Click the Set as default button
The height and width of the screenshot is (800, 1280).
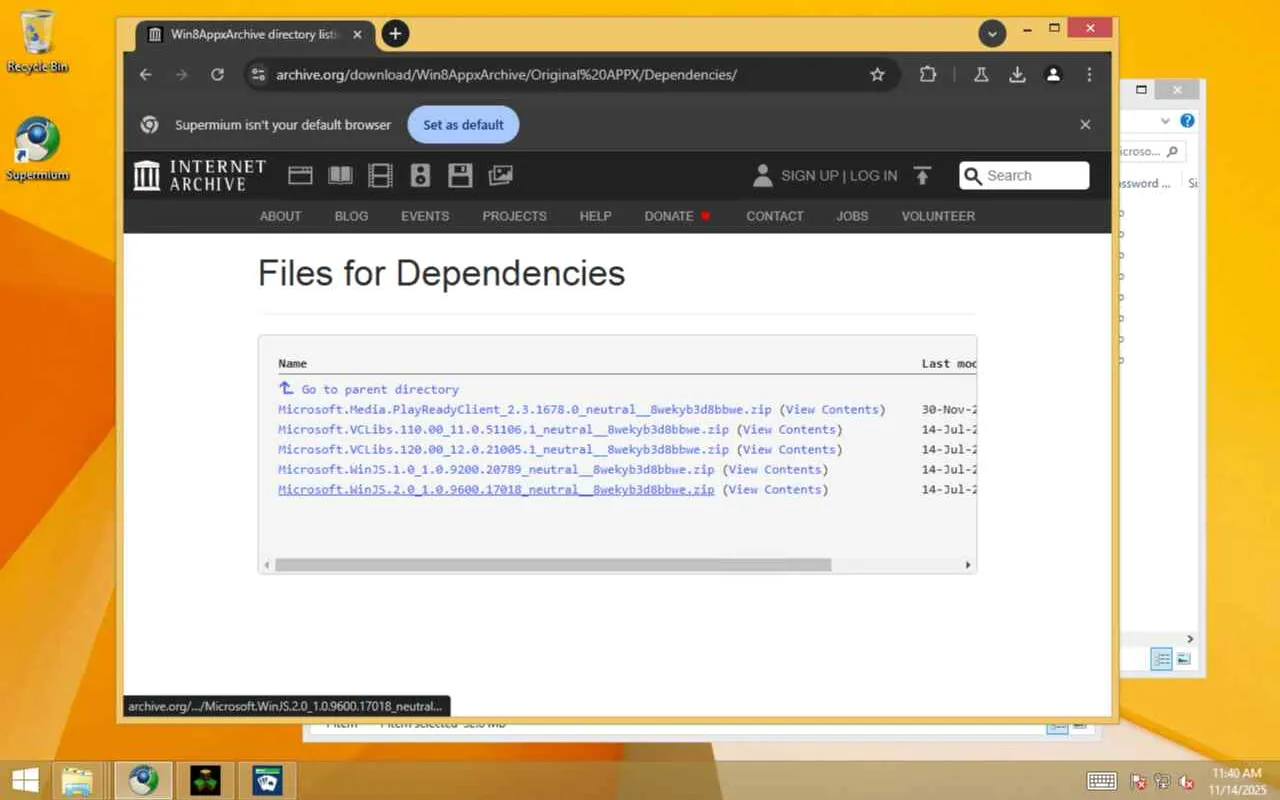tap(463, 125)
